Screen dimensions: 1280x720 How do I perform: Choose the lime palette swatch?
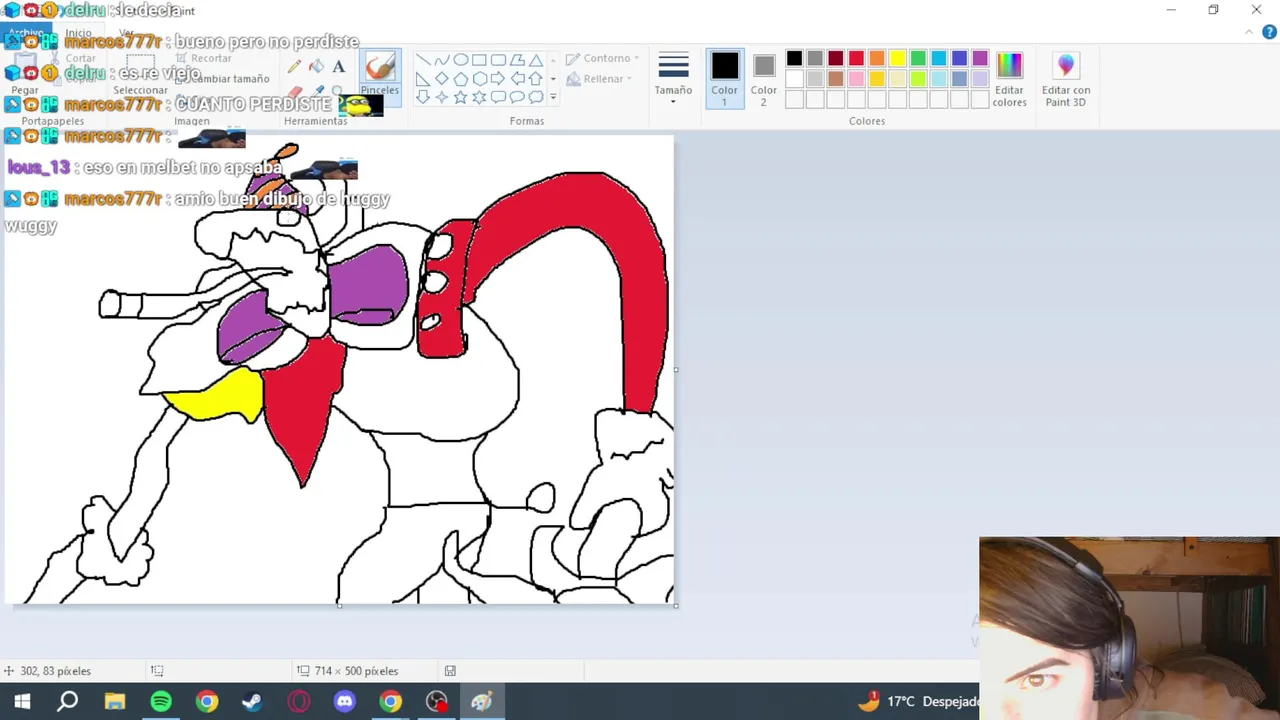point(918,79)
